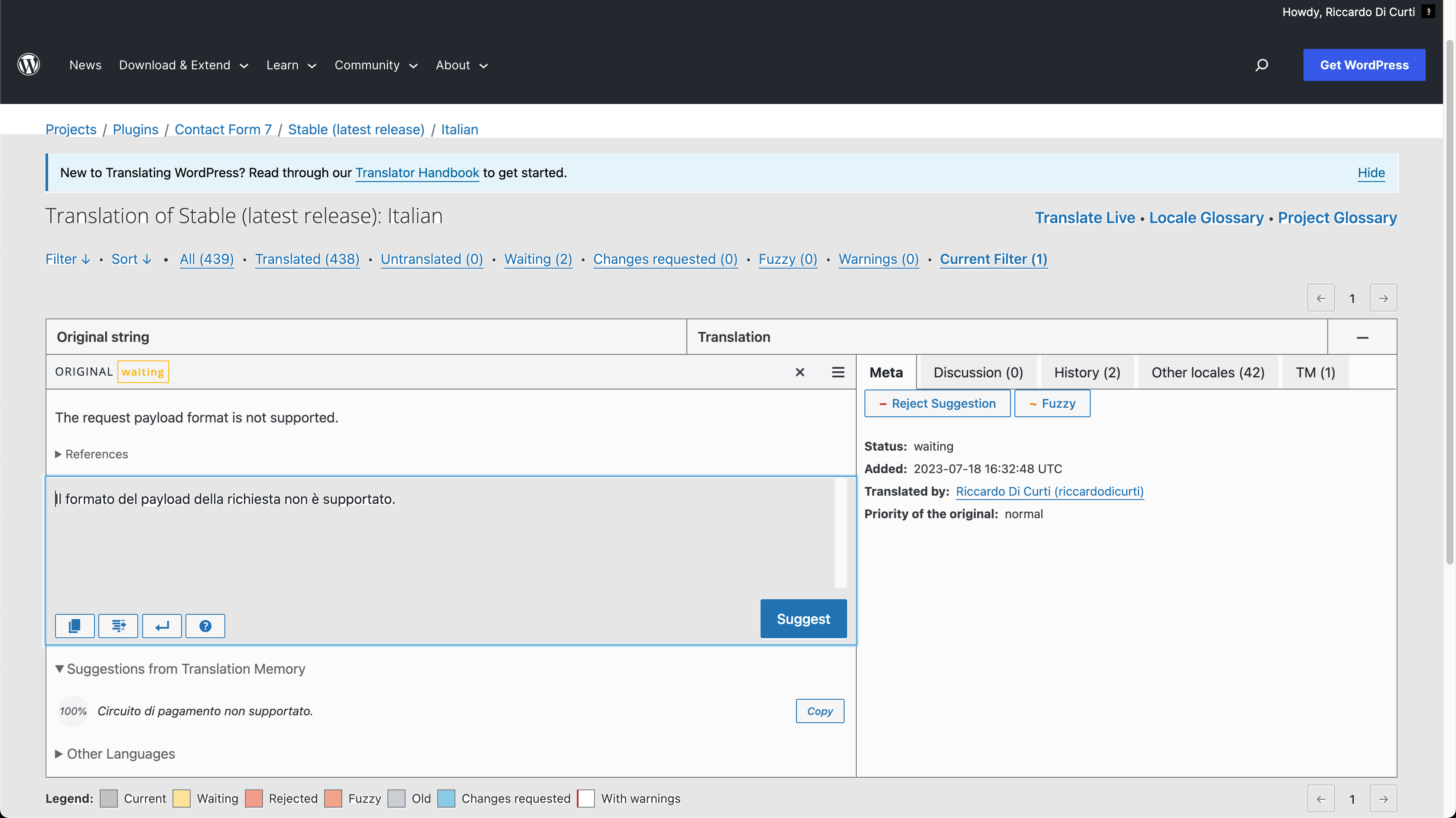Go to next page arrow at top
This screenshot has width=1456, height=818.
(x=1383, y=298)
